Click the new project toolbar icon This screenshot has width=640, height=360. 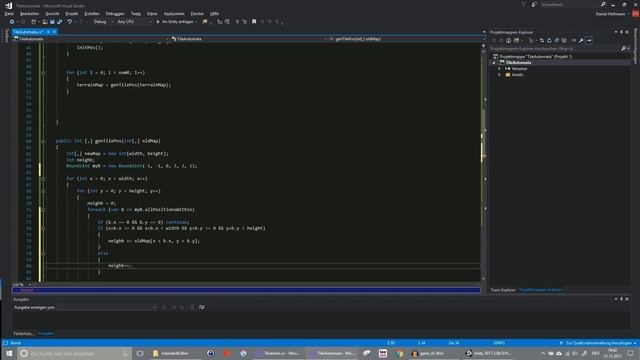pos(34,22)
